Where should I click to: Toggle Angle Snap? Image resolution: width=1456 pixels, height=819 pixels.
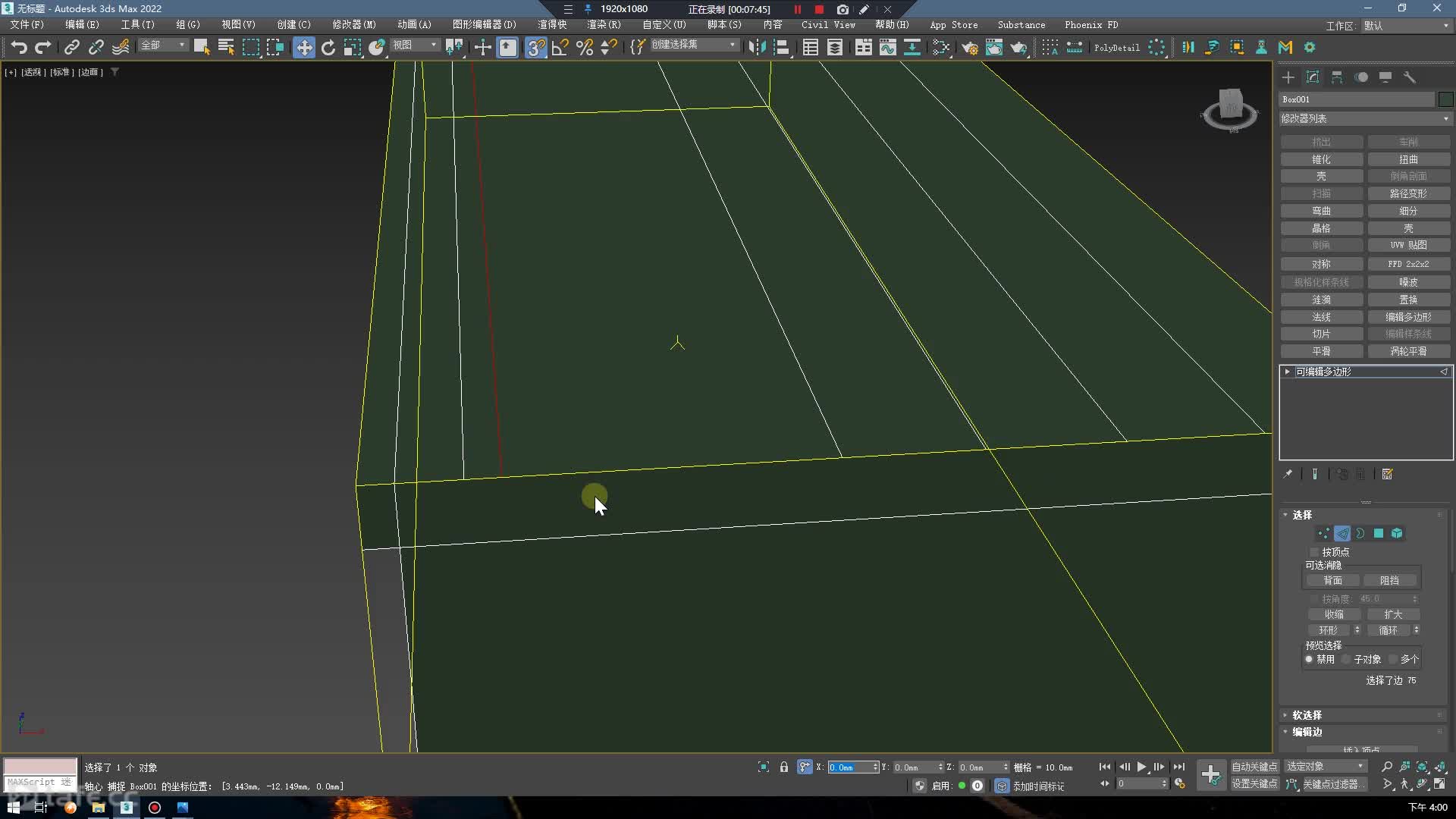tap(560, 47)
